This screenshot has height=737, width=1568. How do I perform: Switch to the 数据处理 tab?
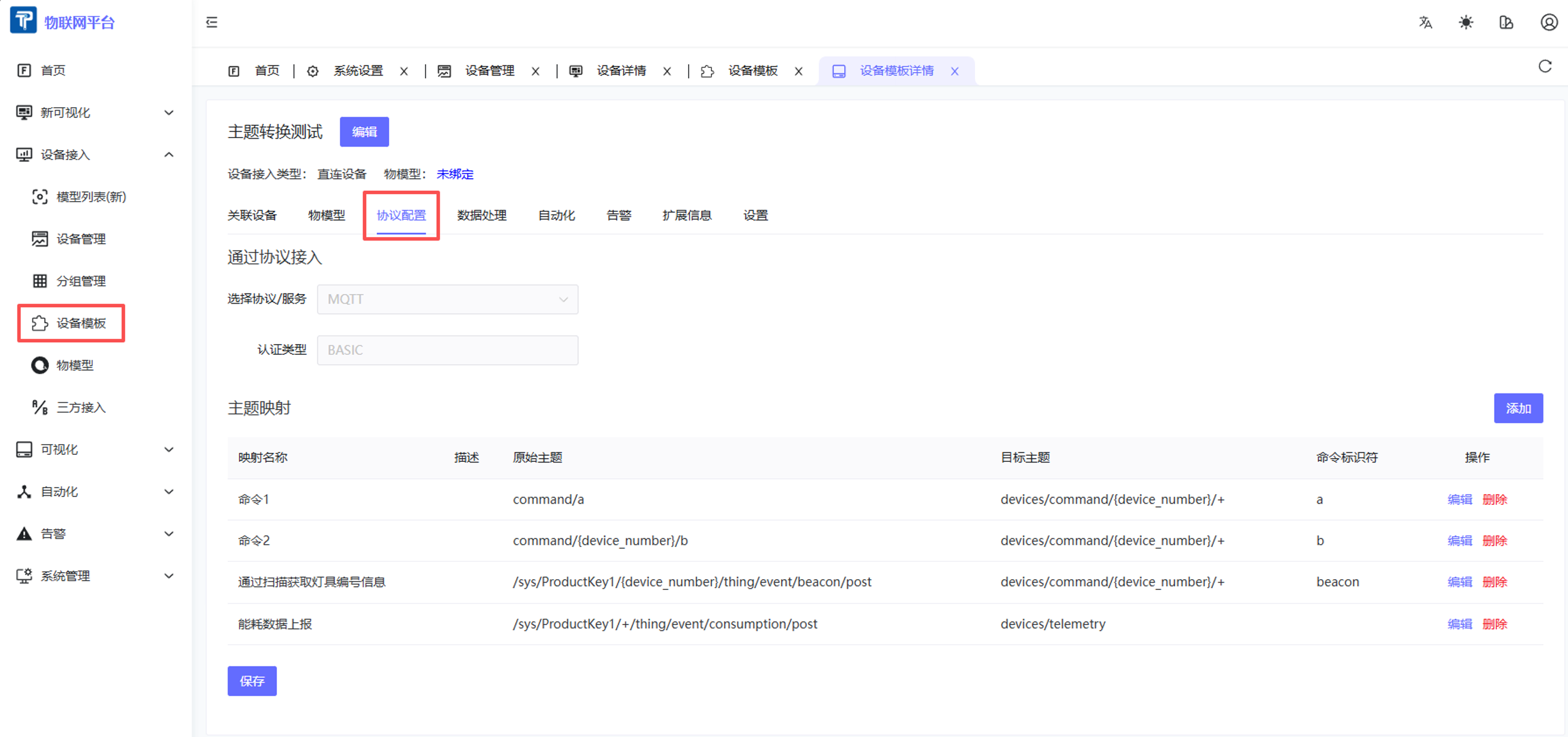[x=482, y=216]
